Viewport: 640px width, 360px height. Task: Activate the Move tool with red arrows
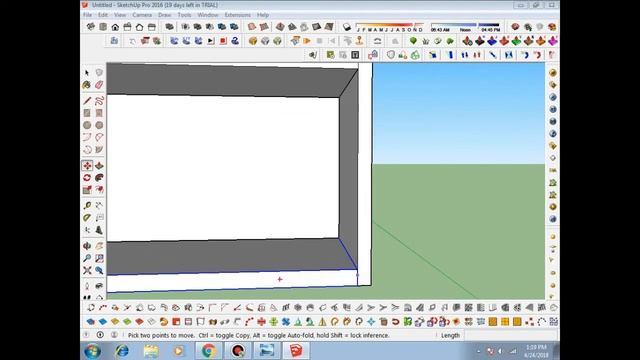click(x=87, y=166)
